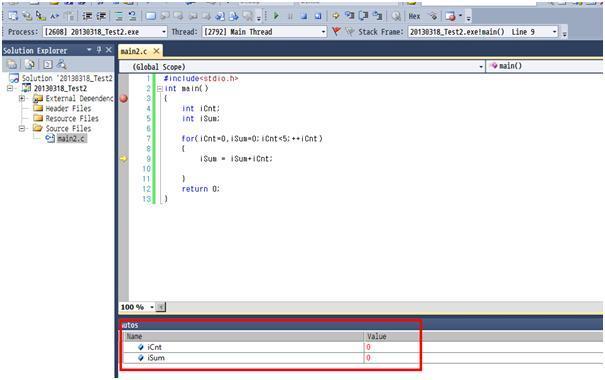Click the red flag thread icon
Image resolution: width=605 pixels, height=380 pixels.
[336, 31]
